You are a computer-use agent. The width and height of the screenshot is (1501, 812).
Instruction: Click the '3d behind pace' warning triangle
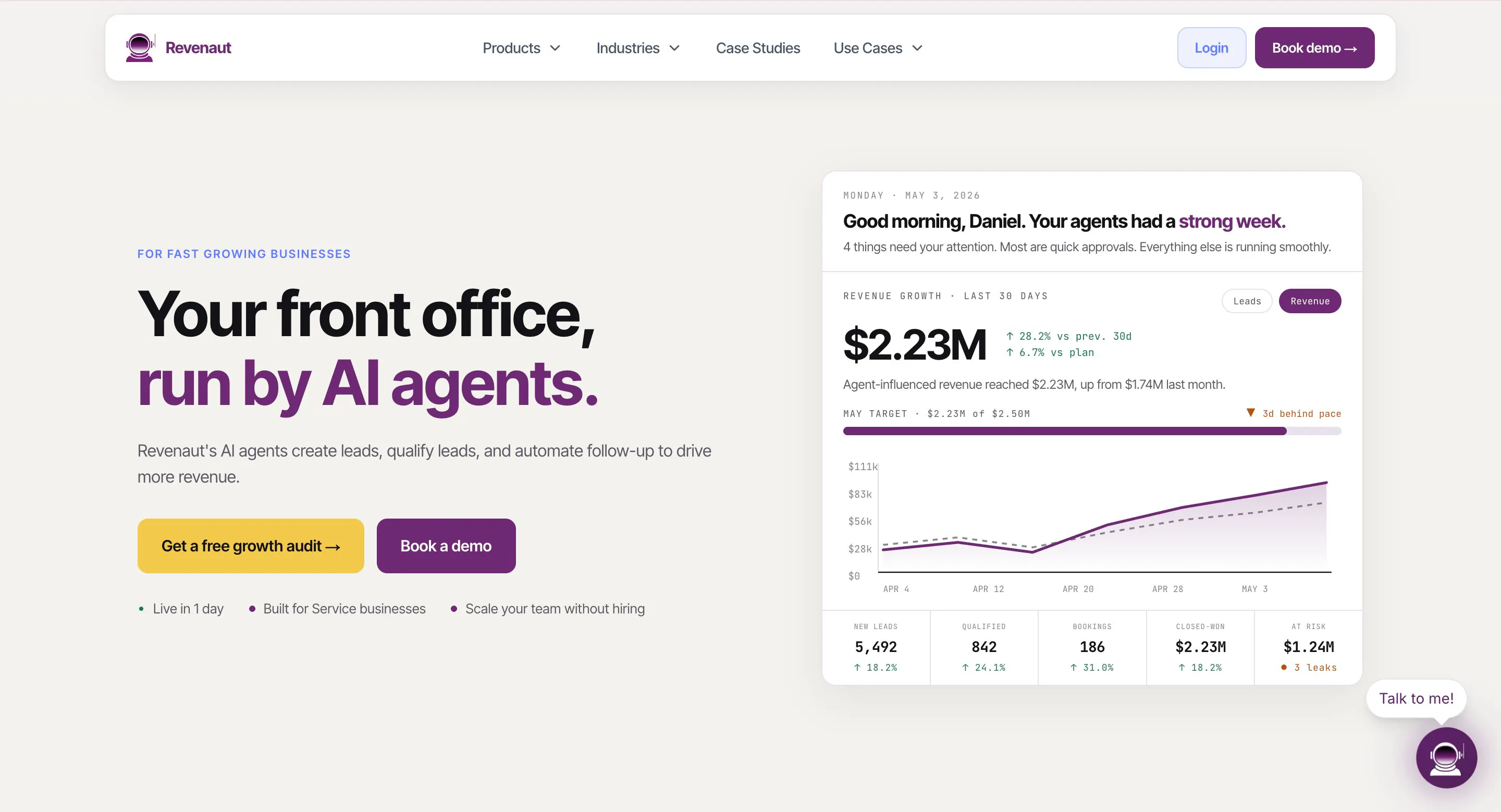(x=1250, y=413)
